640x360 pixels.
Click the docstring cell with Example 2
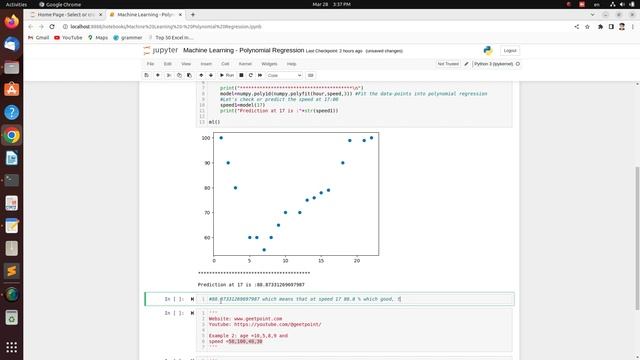(x=354, y=330)
